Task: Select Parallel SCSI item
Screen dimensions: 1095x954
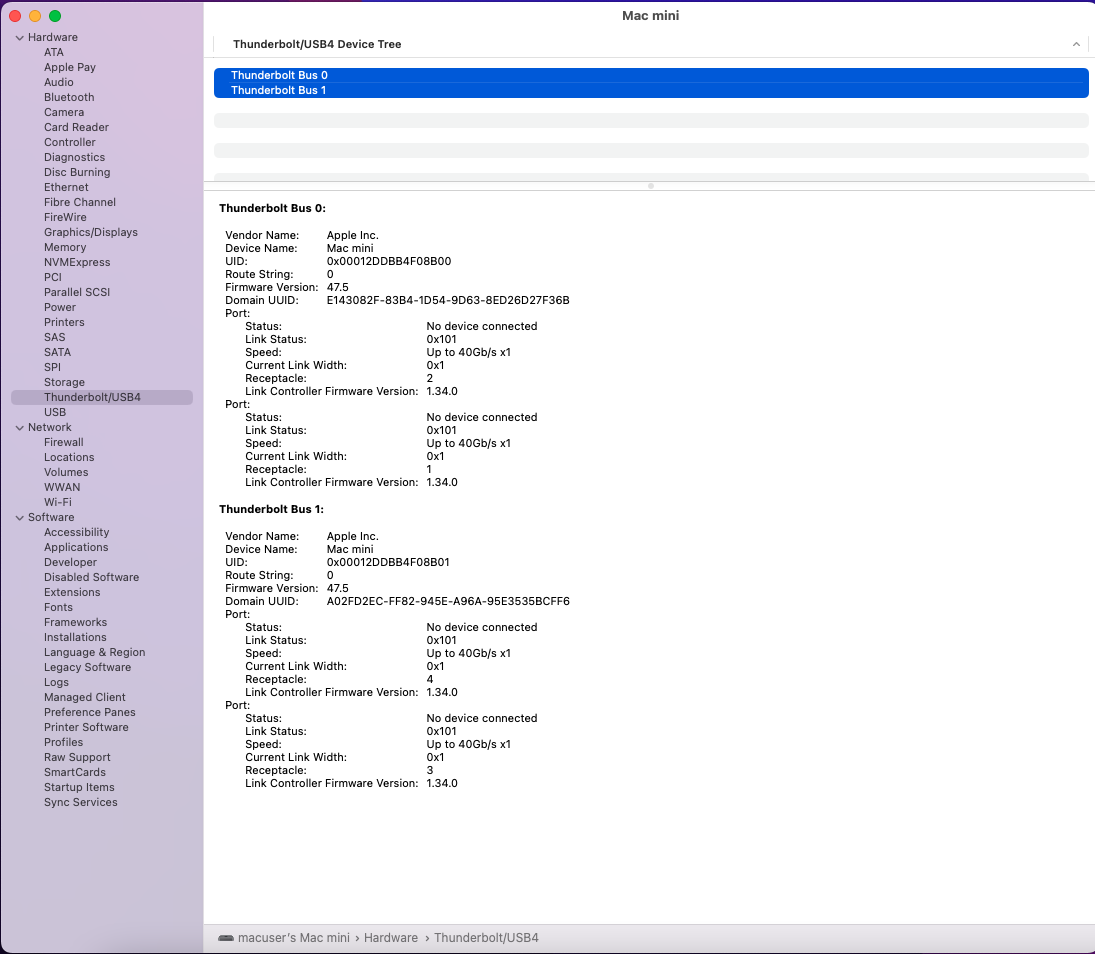Action: 77,293
